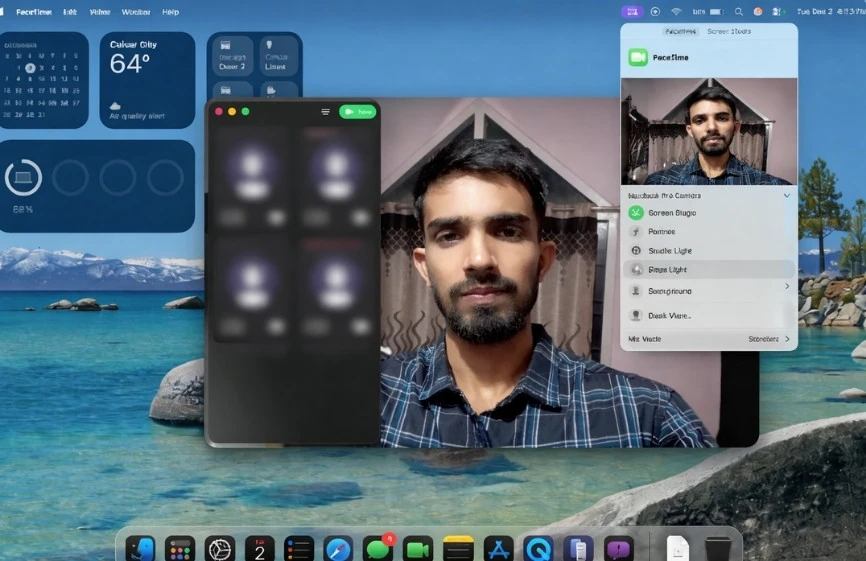Open the mic mode options chevron
The image size is (866, 561).
click(788, 339)
